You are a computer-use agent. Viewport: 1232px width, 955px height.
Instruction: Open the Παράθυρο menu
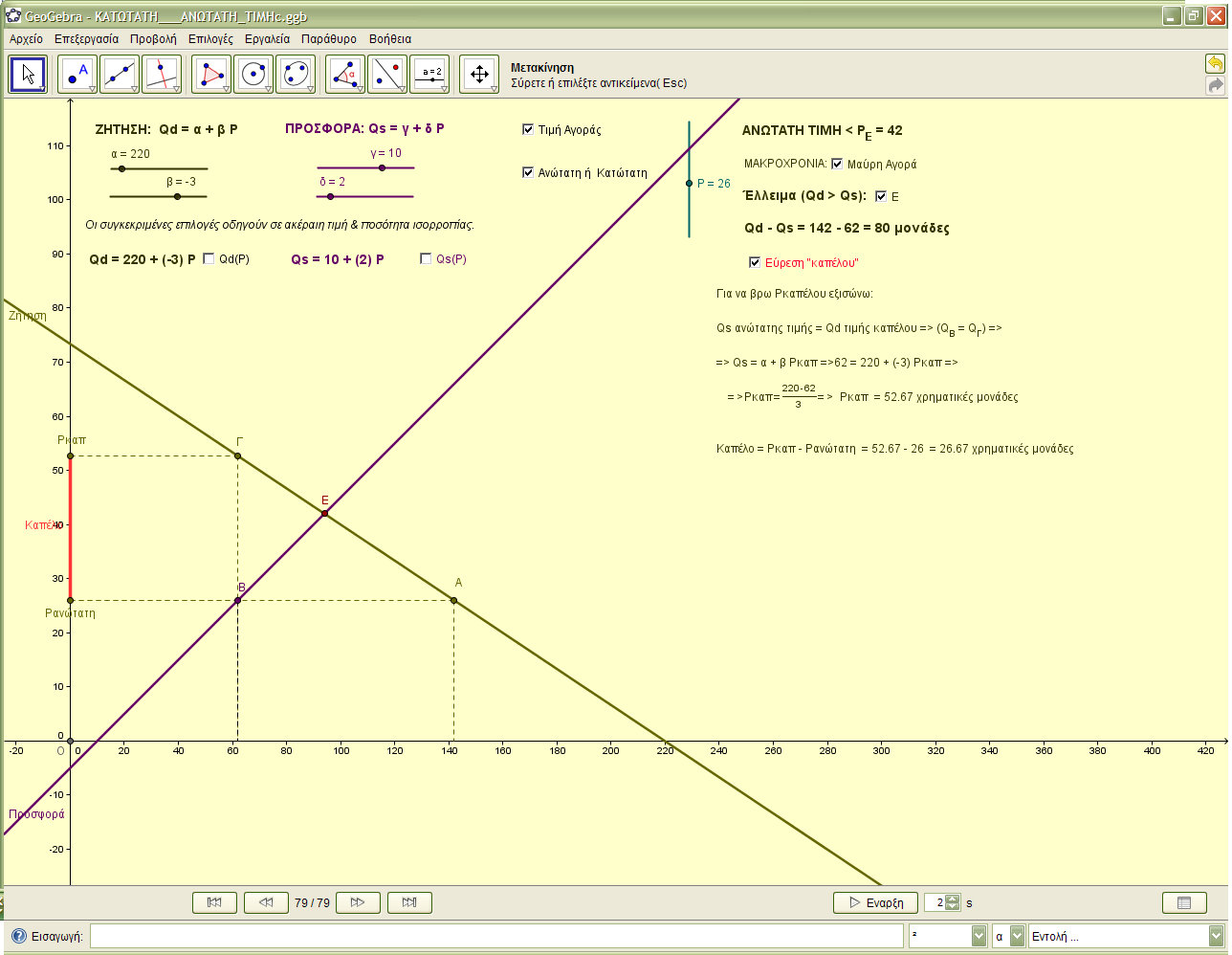[x=329, y=39]
